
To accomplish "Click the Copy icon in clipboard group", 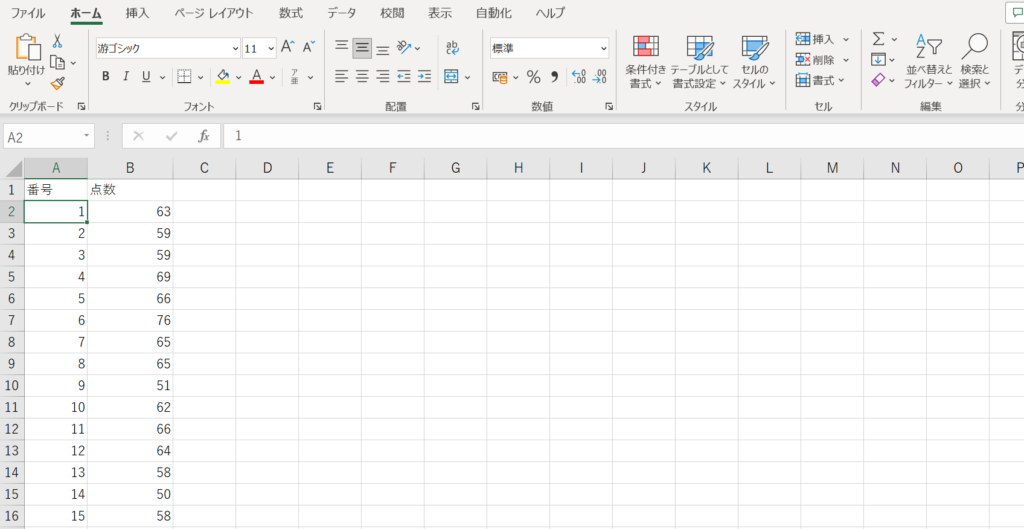I will (x=58, y=63).
